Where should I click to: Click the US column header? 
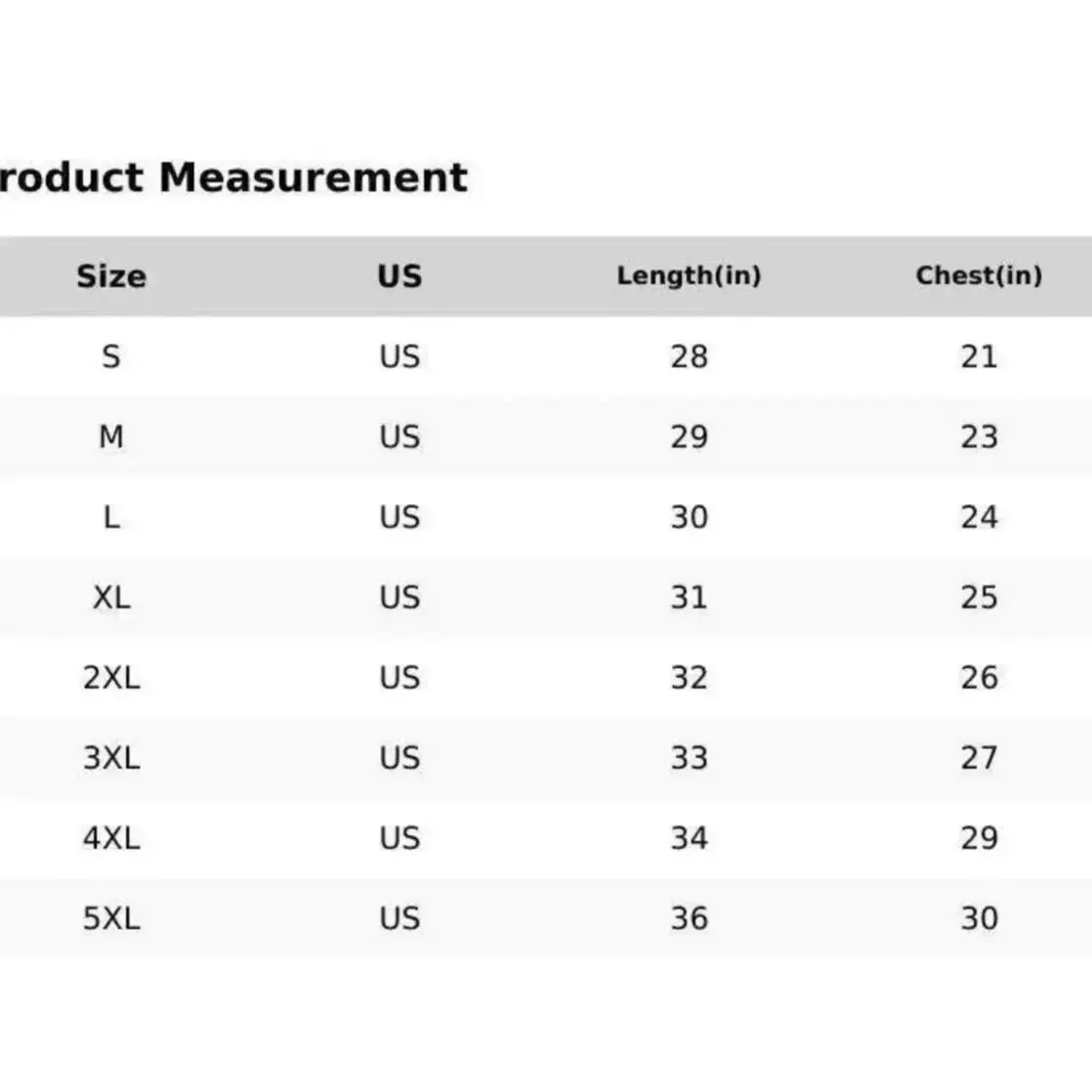[x=399, y=276]
